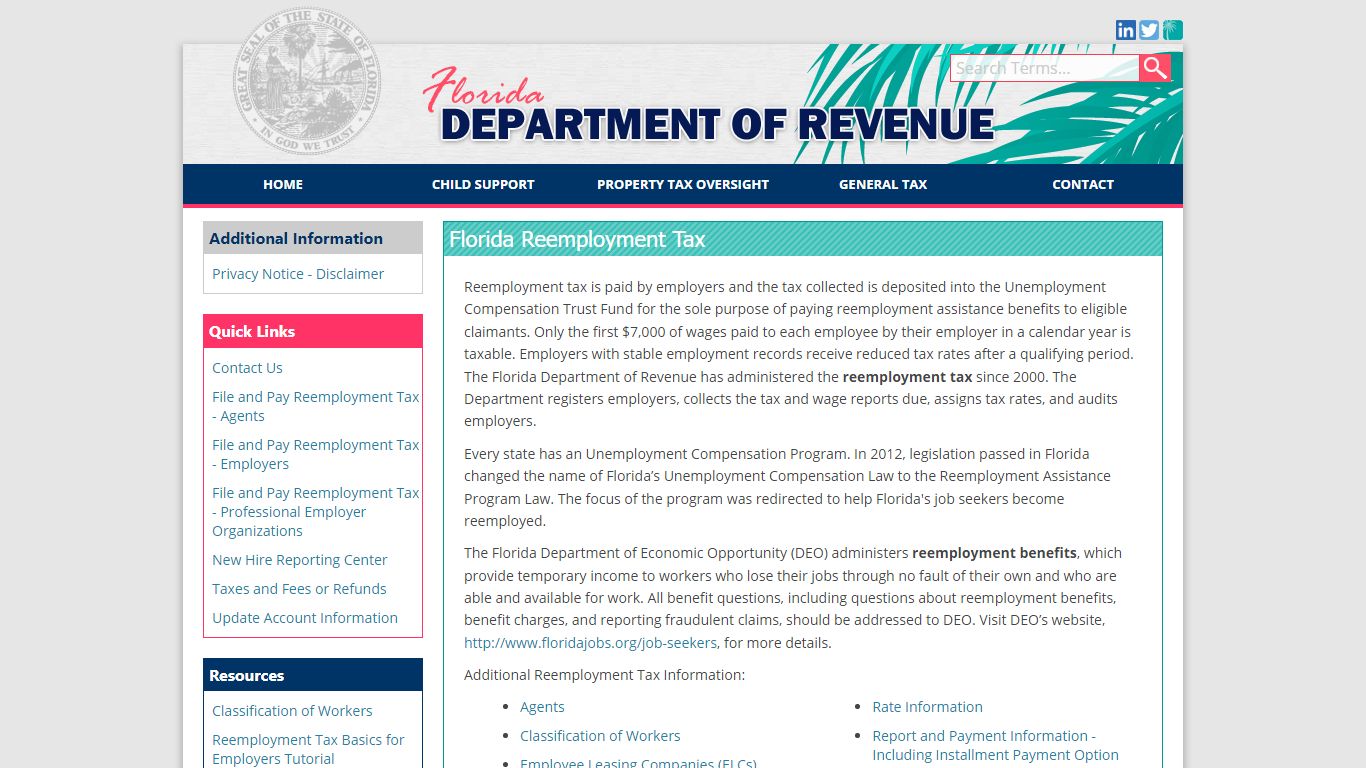Open File and Pay - Professional Employer Organizations link
The image size is (1366, 768).
tap(315, 512)
